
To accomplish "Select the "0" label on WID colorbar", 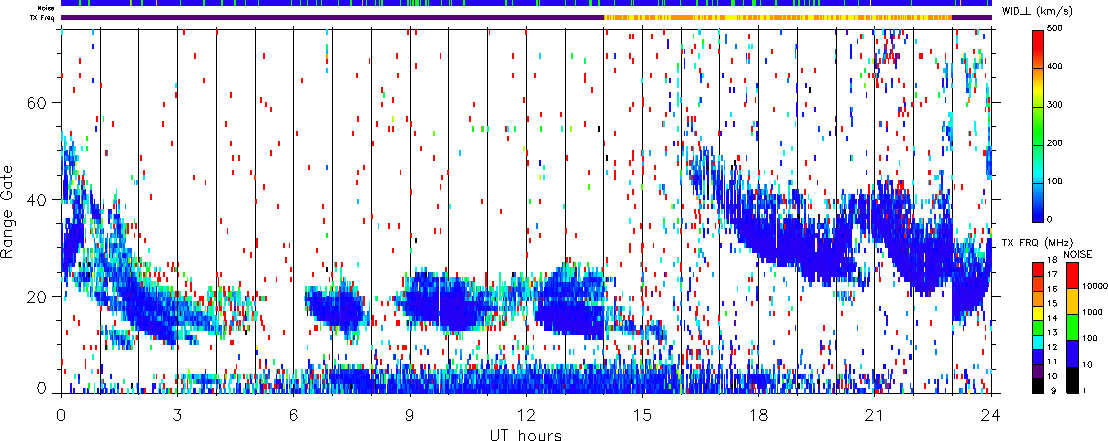I will click(1051, 219).
